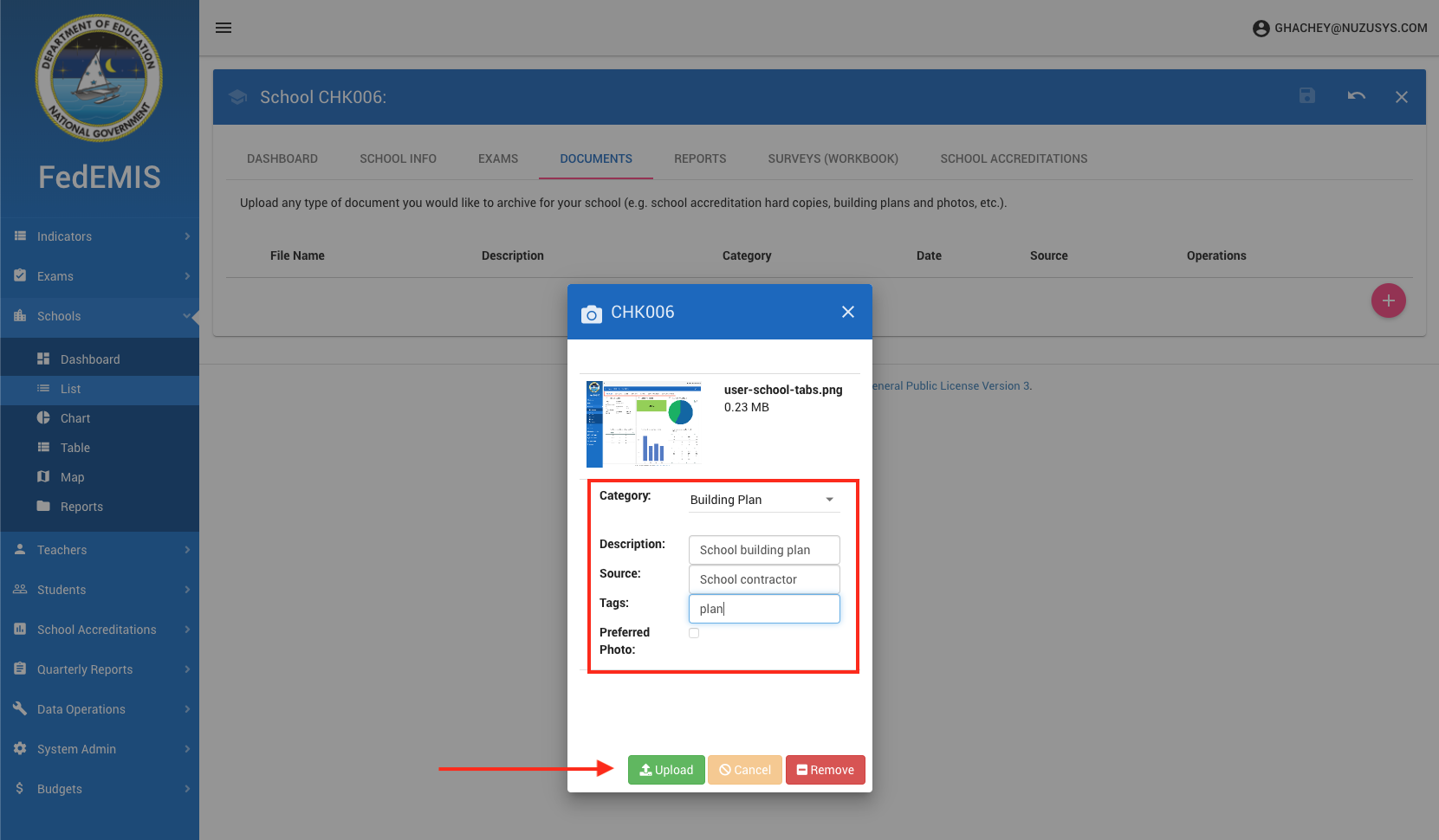This screenshot has height=840, width=1439.
Task: Open the Category dropdown showing Building Plan
Action: tap(763, 500)
